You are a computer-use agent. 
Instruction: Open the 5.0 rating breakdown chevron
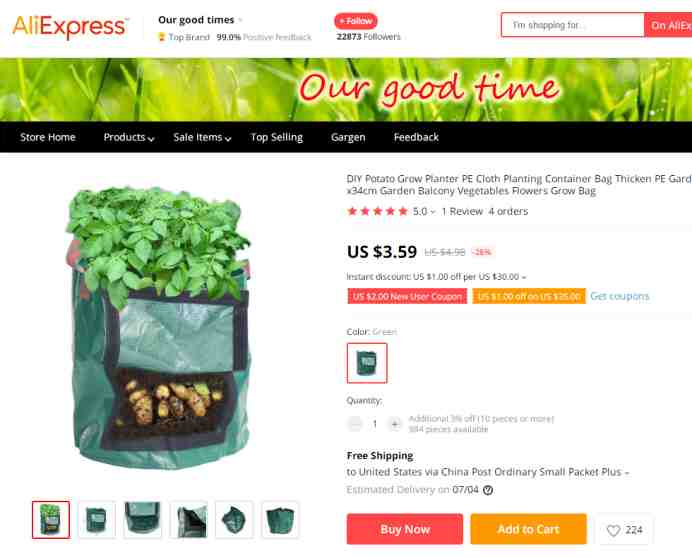click(x=433, y=212)
